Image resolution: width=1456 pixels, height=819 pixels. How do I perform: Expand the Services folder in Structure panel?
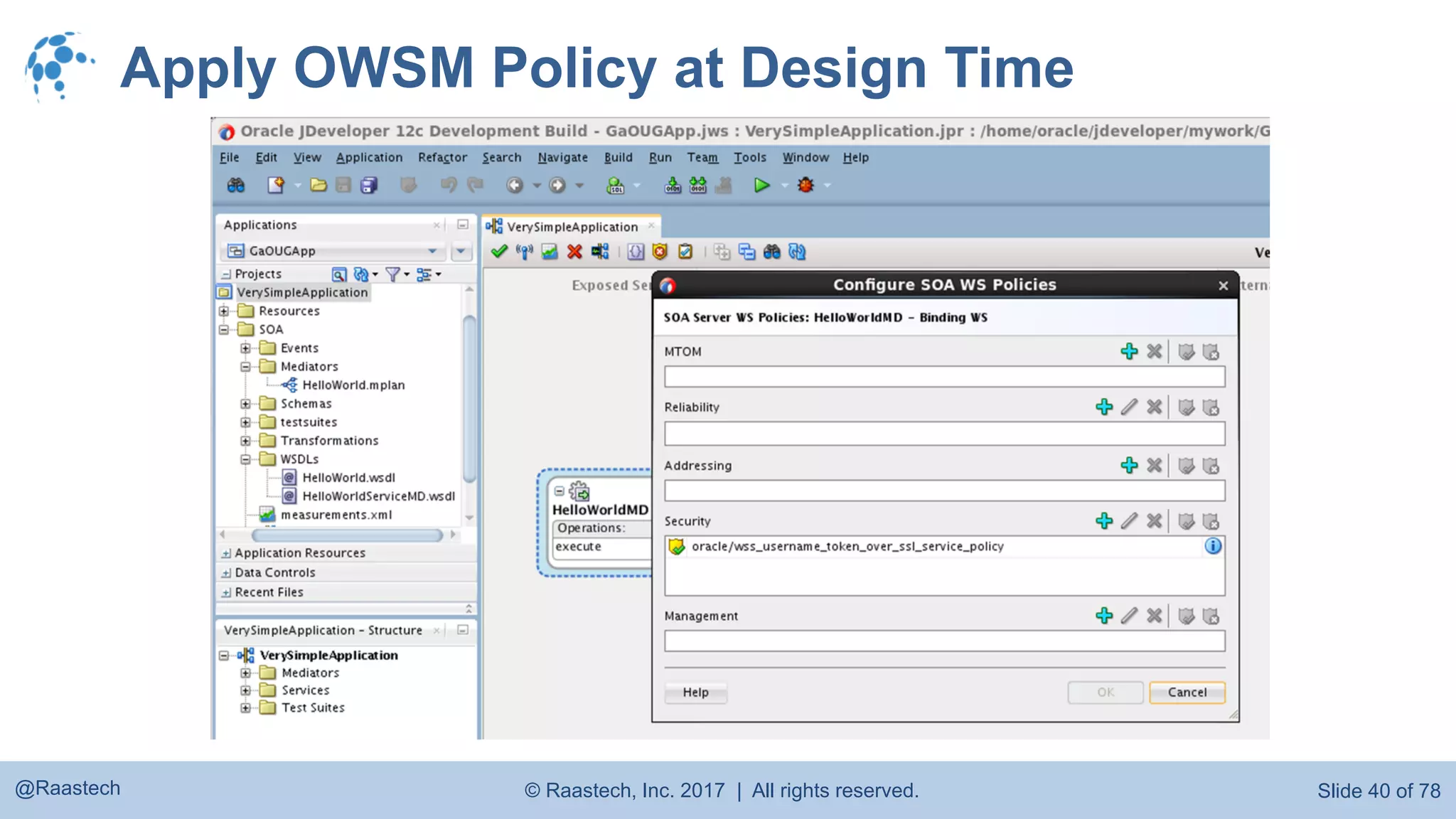click(245, 690)
